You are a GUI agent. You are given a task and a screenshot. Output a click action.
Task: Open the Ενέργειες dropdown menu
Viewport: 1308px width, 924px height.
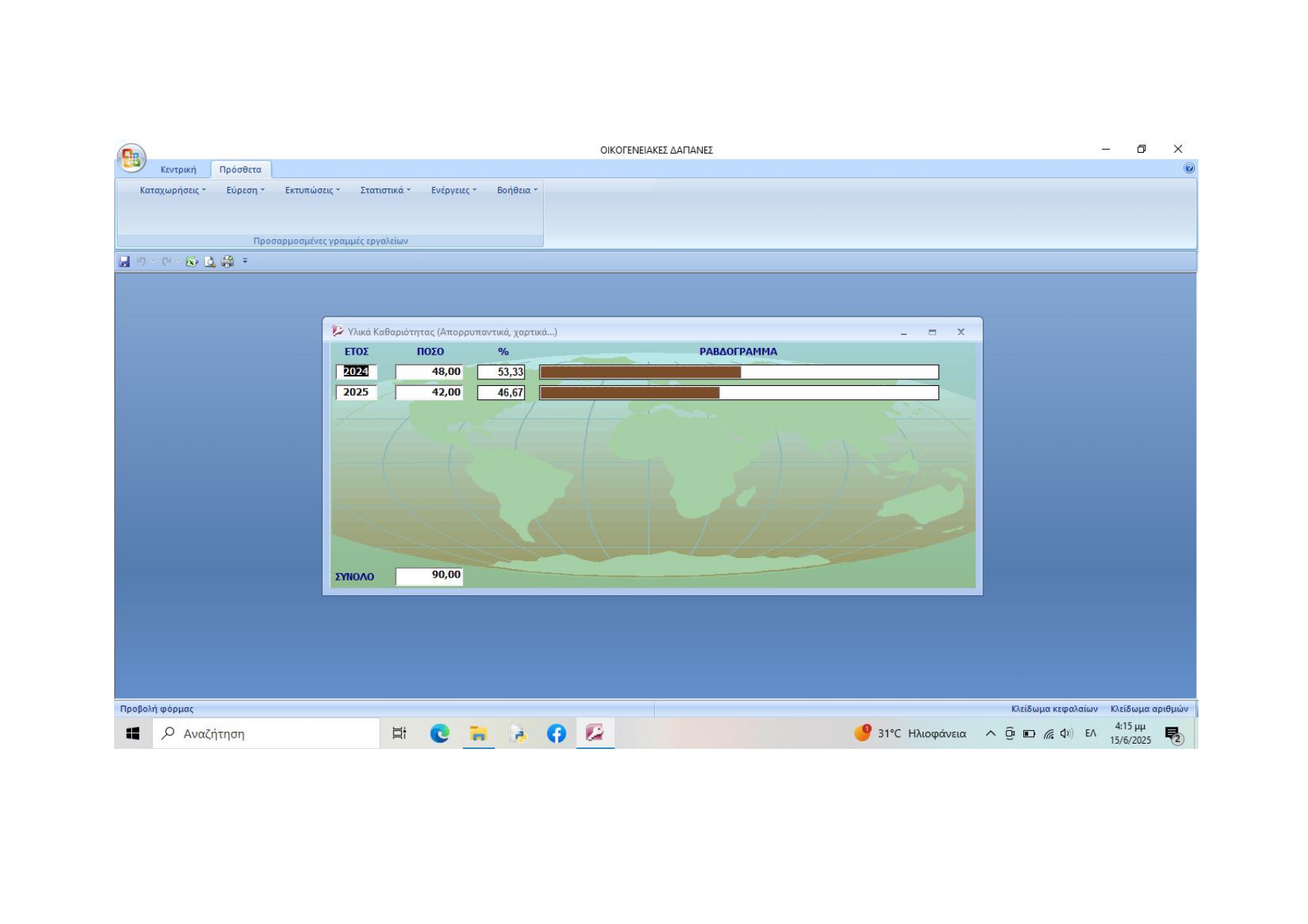click(x=453, y=191)
